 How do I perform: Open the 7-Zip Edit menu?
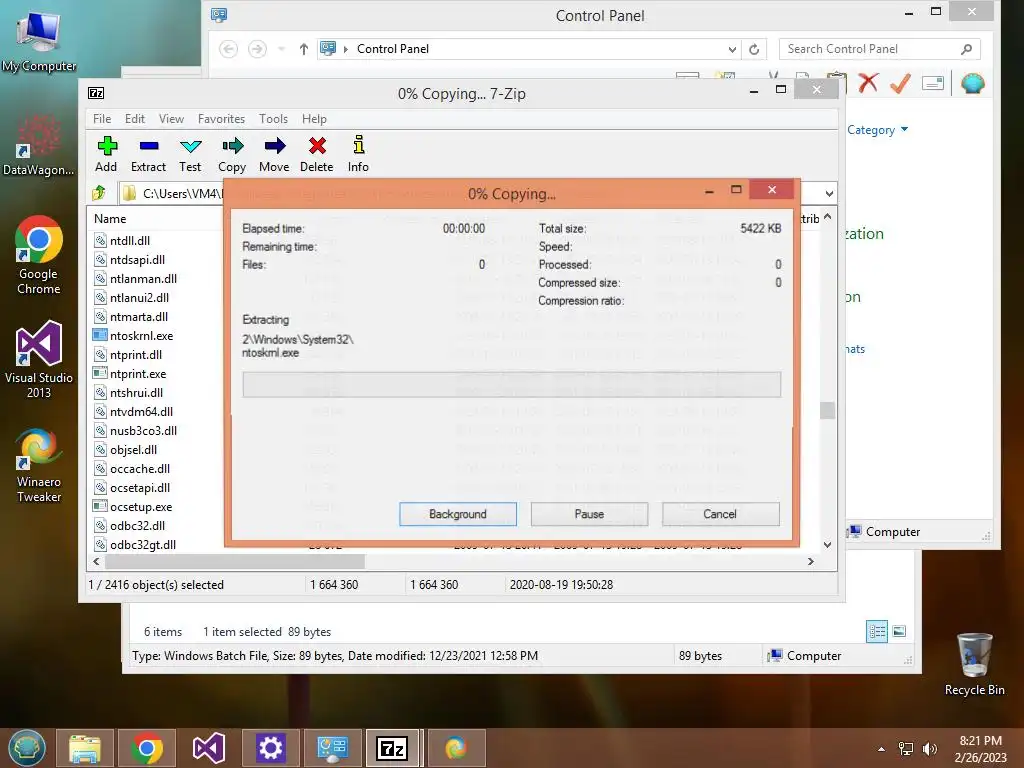[x=135, y=119]
